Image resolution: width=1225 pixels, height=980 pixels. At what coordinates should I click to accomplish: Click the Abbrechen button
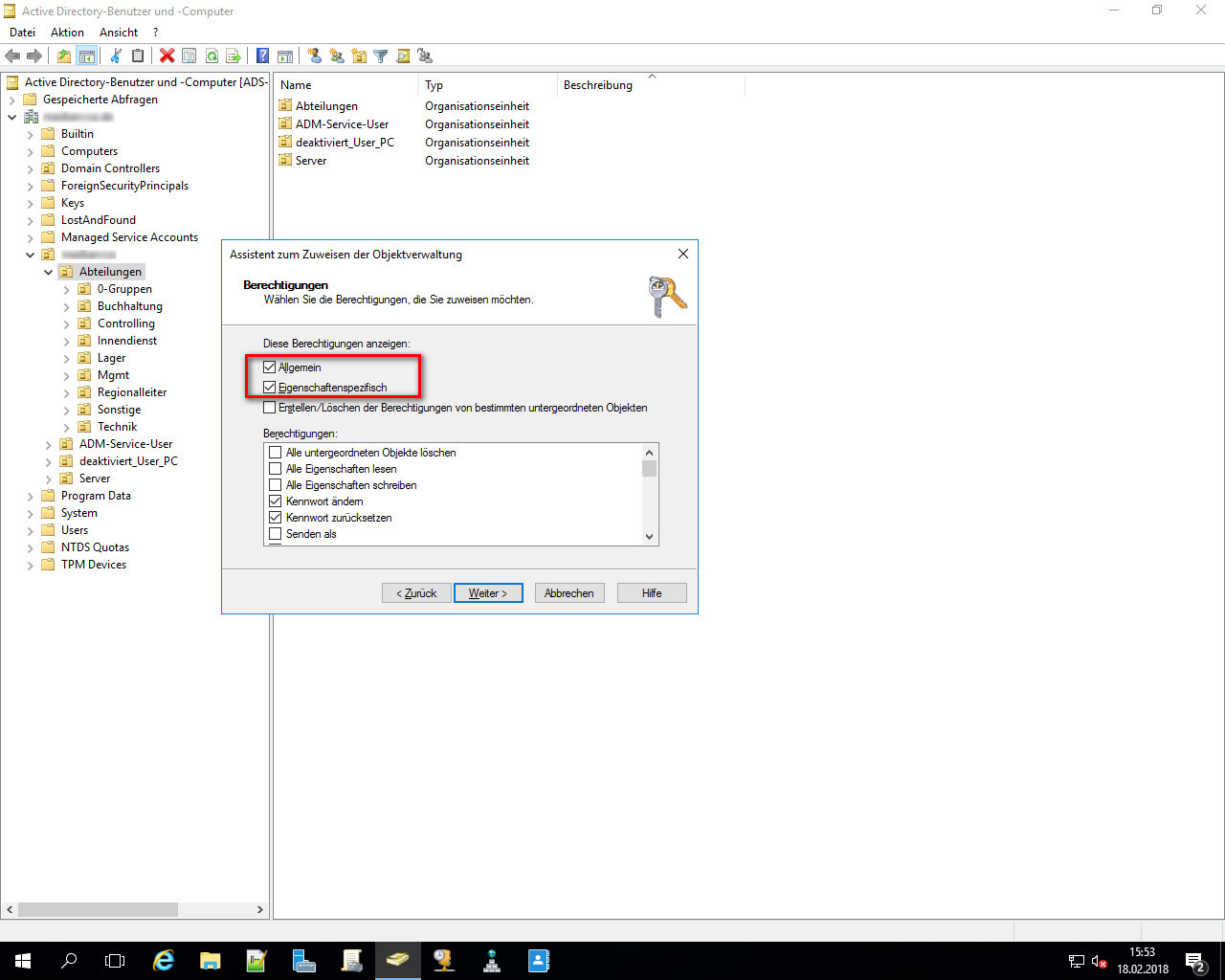[568, 593]
